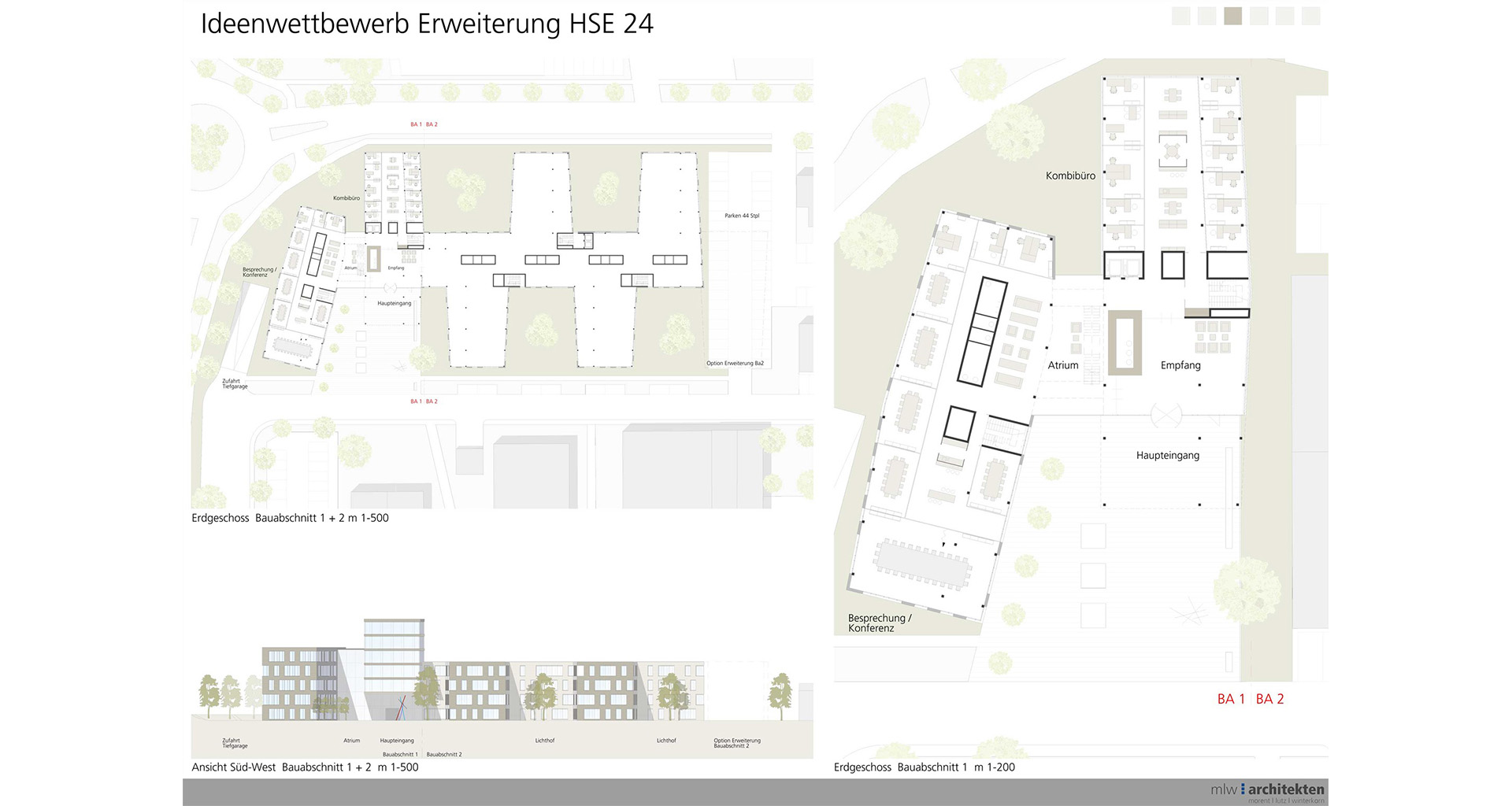Image resolution: width=1512 pixels, height=806 pixels.
Task: Open the Erdgeschoss 1-500 site plan image
Action: point(502,283)
